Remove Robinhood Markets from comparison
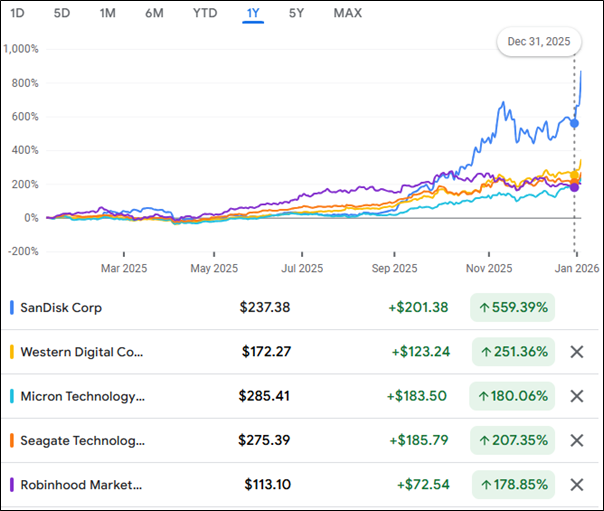 [576, 485]
